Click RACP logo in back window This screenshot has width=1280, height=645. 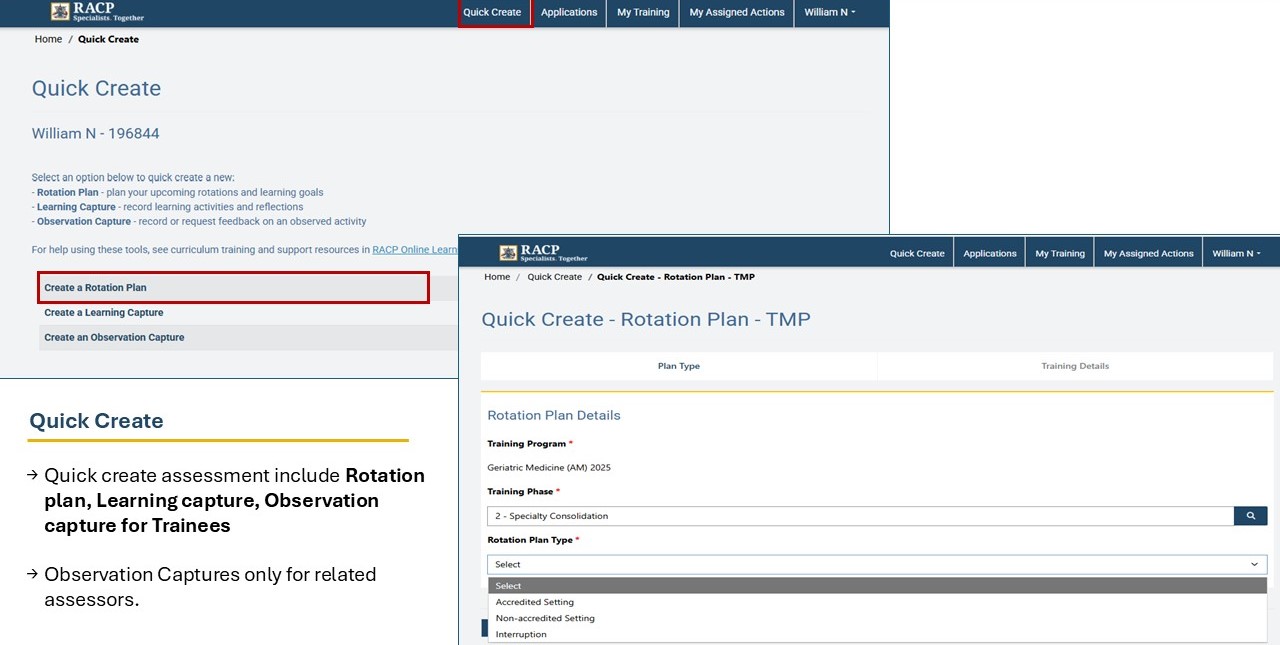(x=97, y=12)
